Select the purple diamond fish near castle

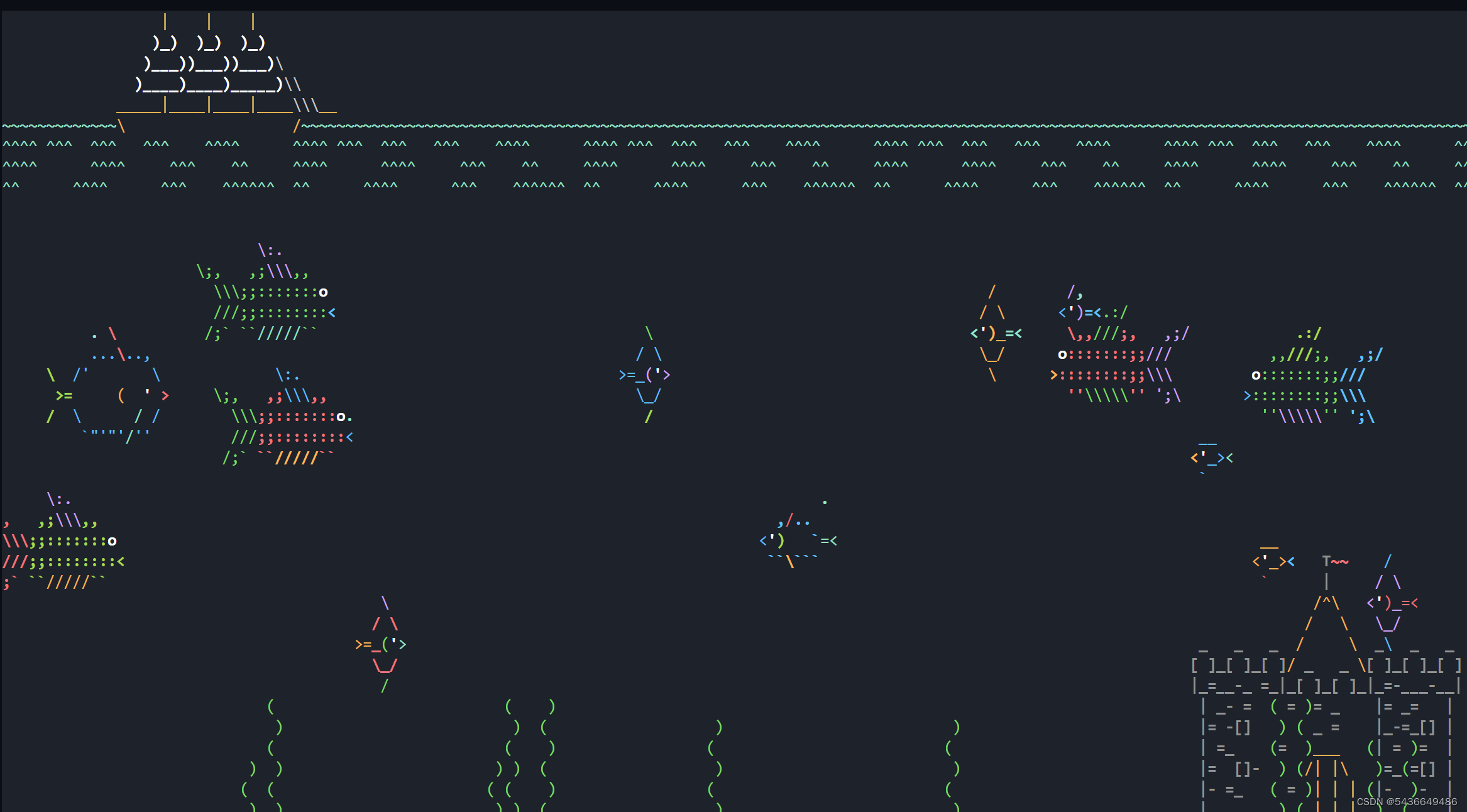[x=1392, y=603]
